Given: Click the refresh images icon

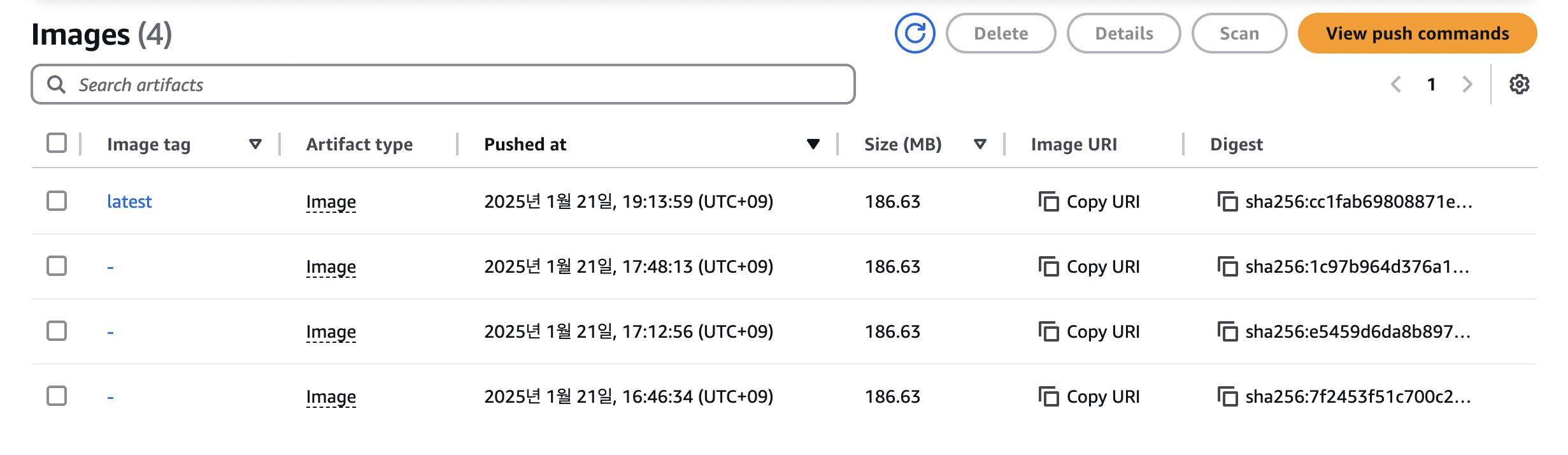Looking at the screenshot, I should (x=915, y=33).
